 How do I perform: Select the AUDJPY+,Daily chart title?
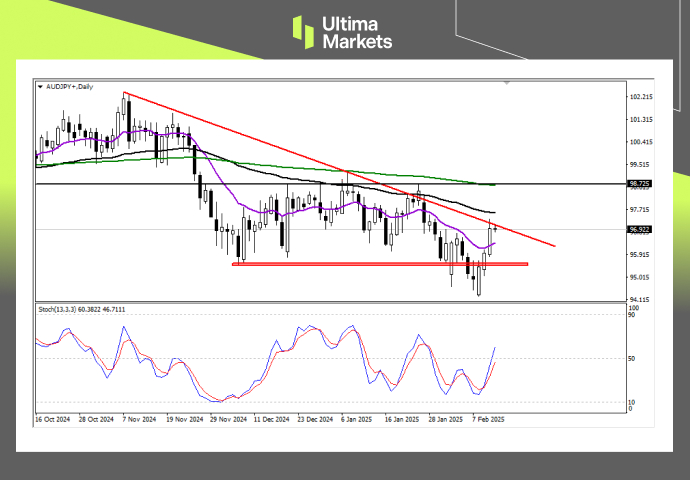pos(69,88)
